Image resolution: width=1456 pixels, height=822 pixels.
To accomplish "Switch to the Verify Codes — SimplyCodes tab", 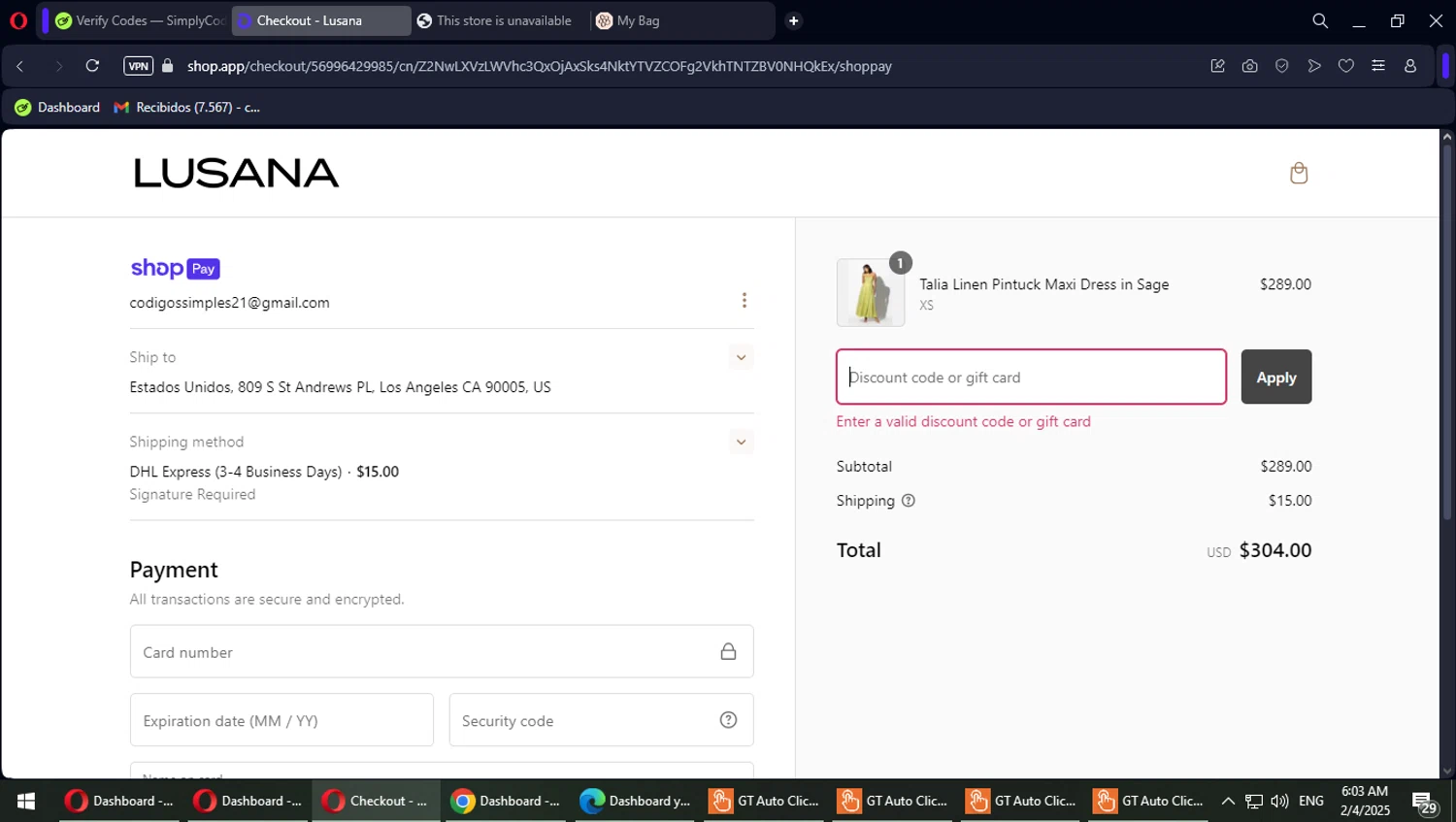I will [x=141, y=20].
